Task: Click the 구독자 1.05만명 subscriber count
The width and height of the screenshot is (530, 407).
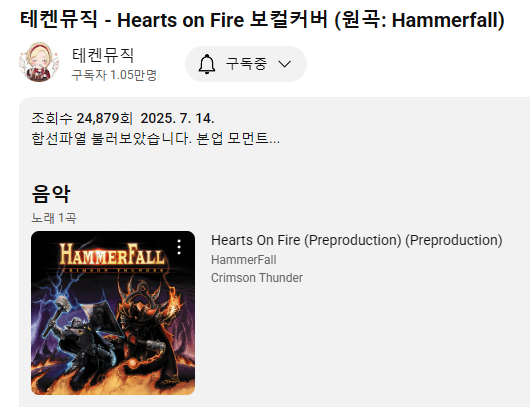Action: 114,75
